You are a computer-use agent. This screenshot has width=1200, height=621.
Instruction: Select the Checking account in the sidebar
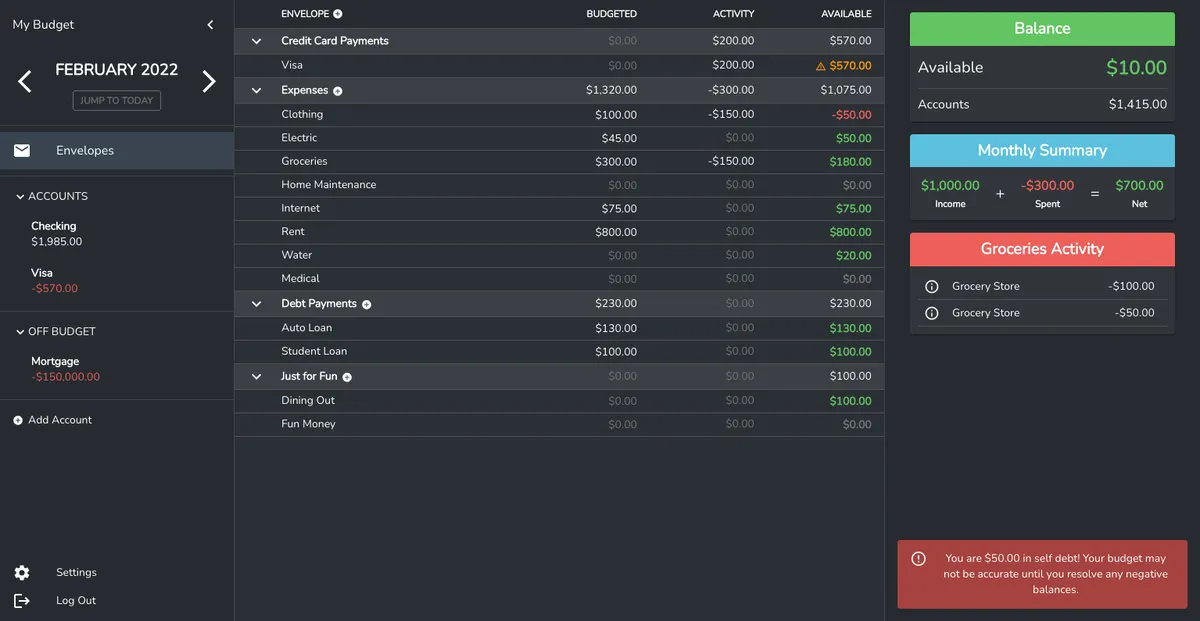[53, 233]
